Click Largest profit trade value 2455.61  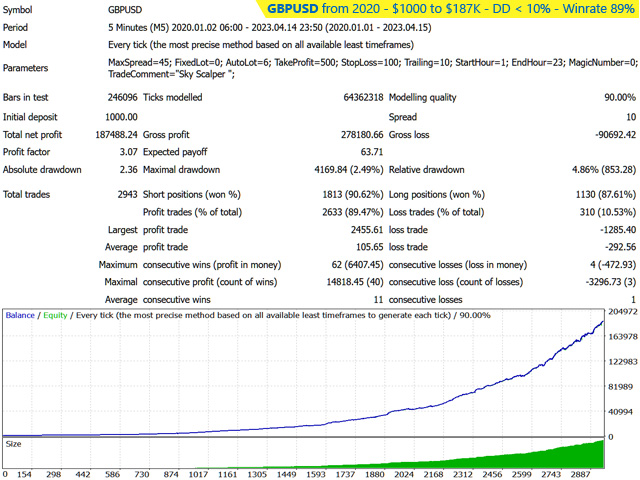point(367,230)
